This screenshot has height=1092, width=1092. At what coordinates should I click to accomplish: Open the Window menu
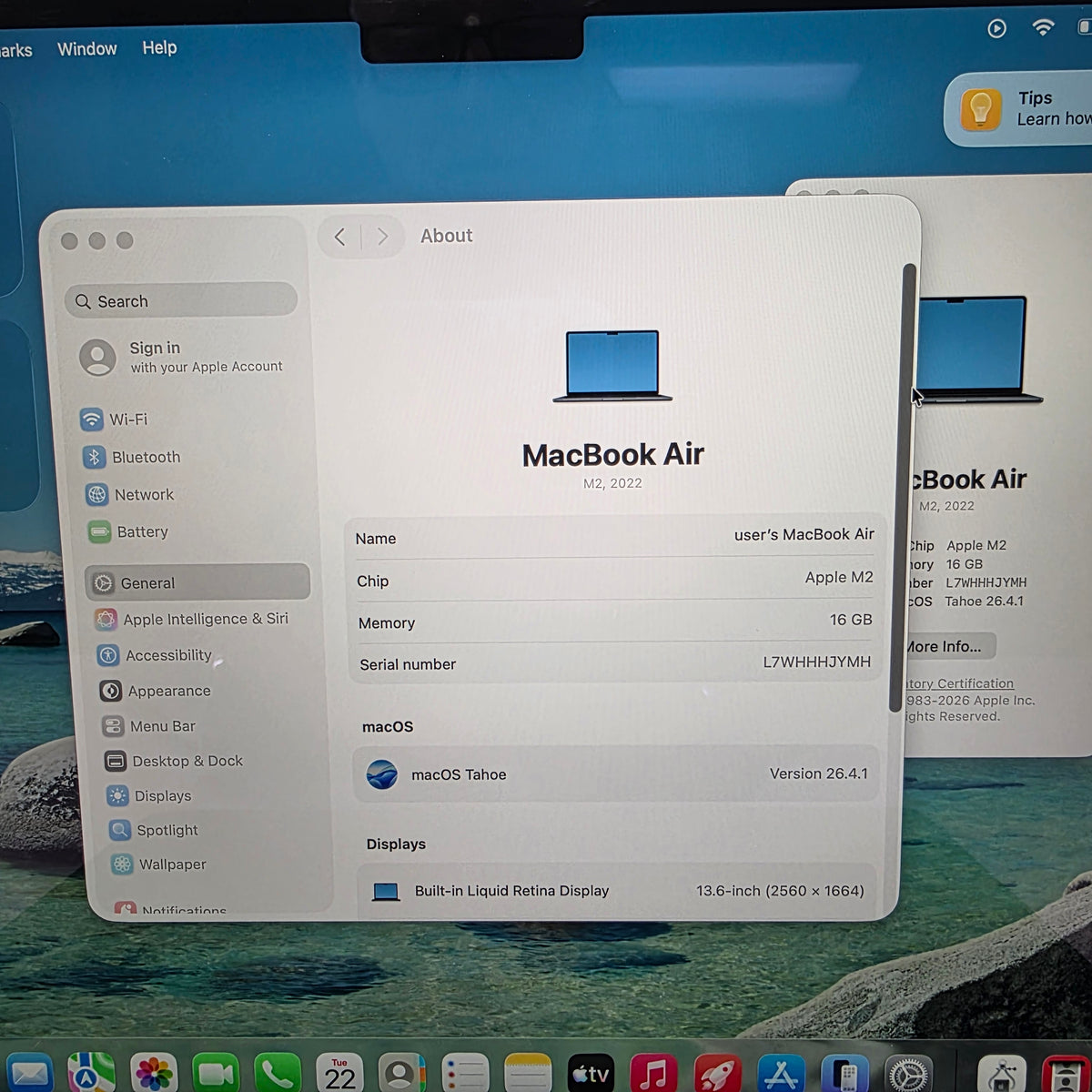tap(87, 49)
